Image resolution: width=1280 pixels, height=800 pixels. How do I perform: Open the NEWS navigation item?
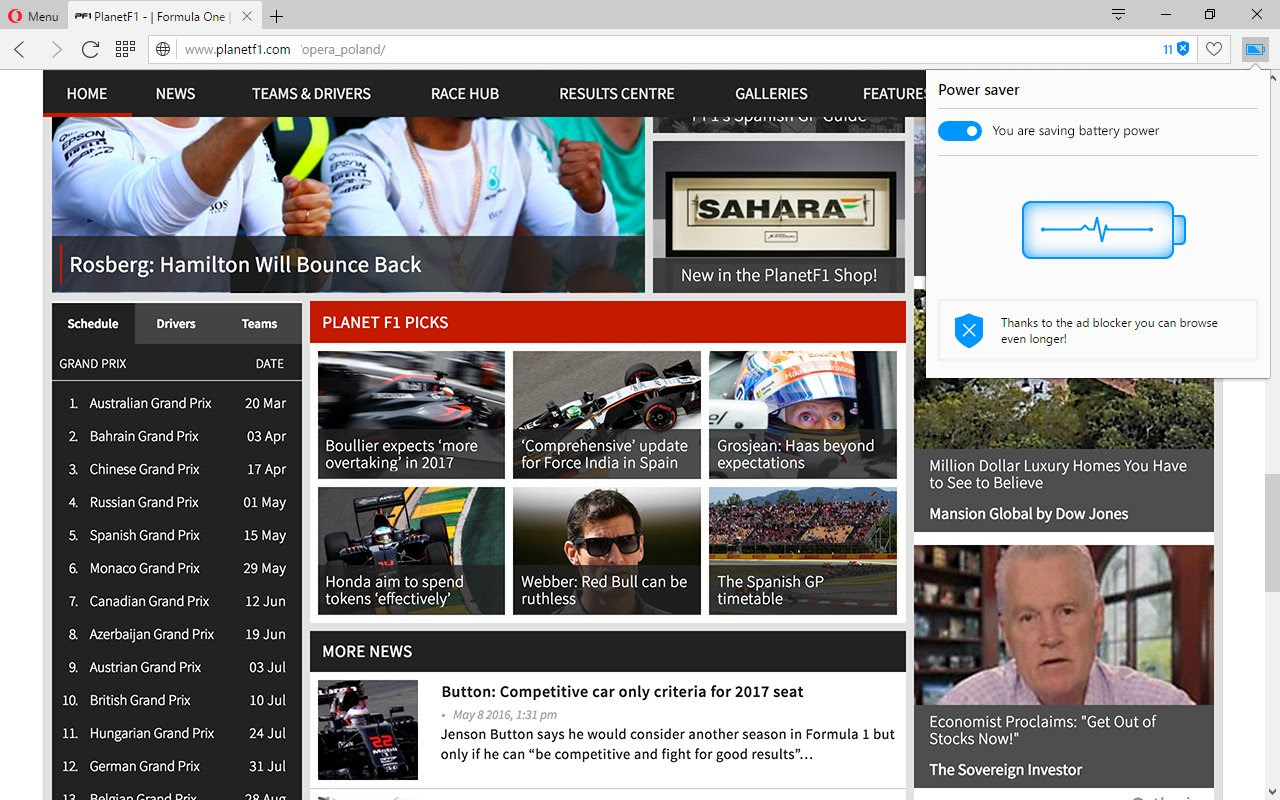tap(175, 94)
